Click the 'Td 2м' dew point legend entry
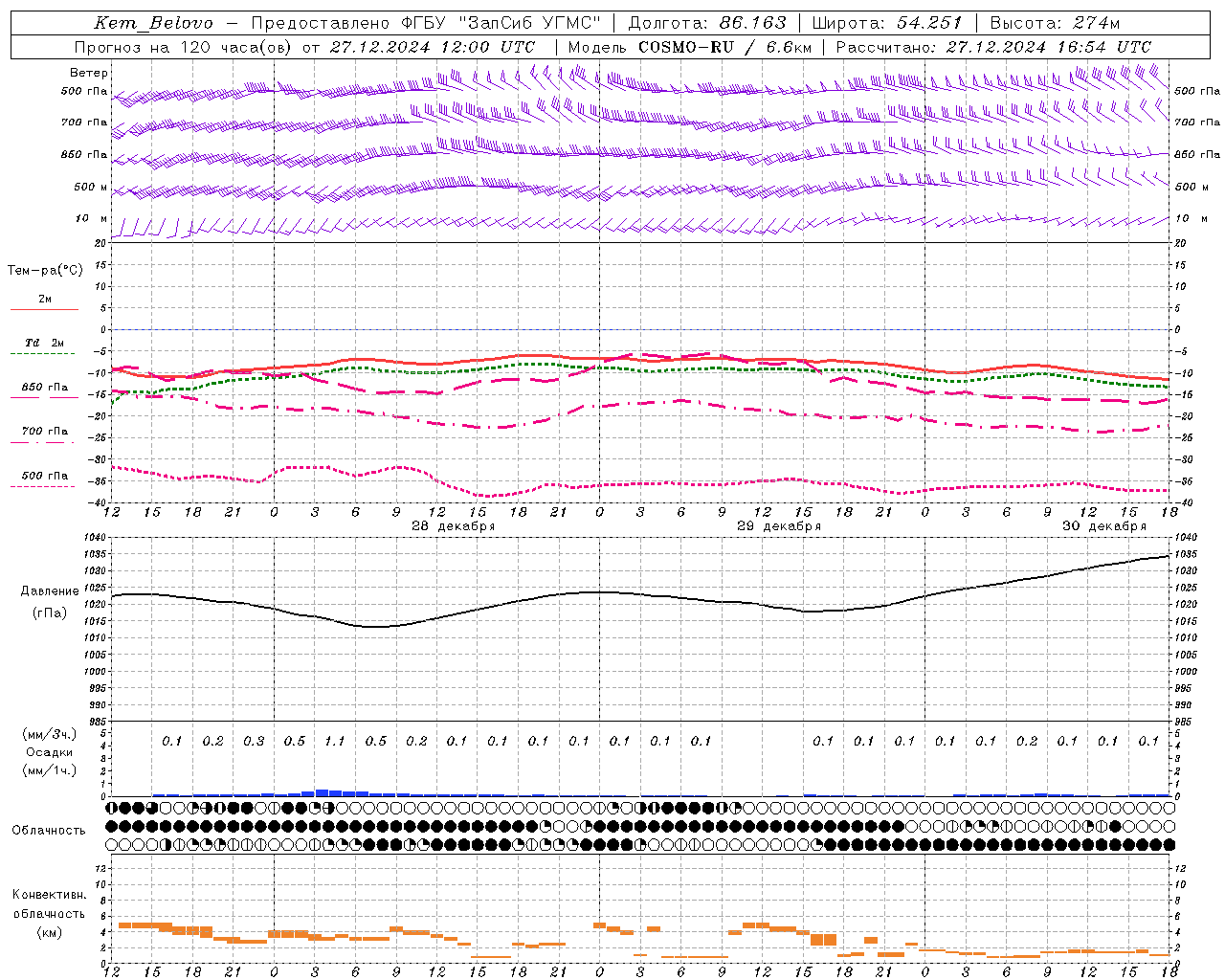Viewport: 1225px width, 980px height. [44, 343]
